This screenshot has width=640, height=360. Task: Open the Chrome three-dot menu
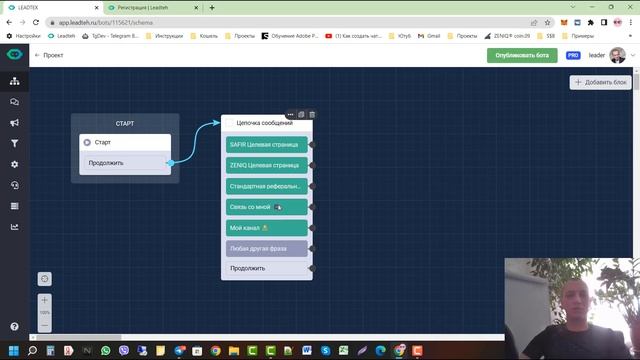(631, 22)
